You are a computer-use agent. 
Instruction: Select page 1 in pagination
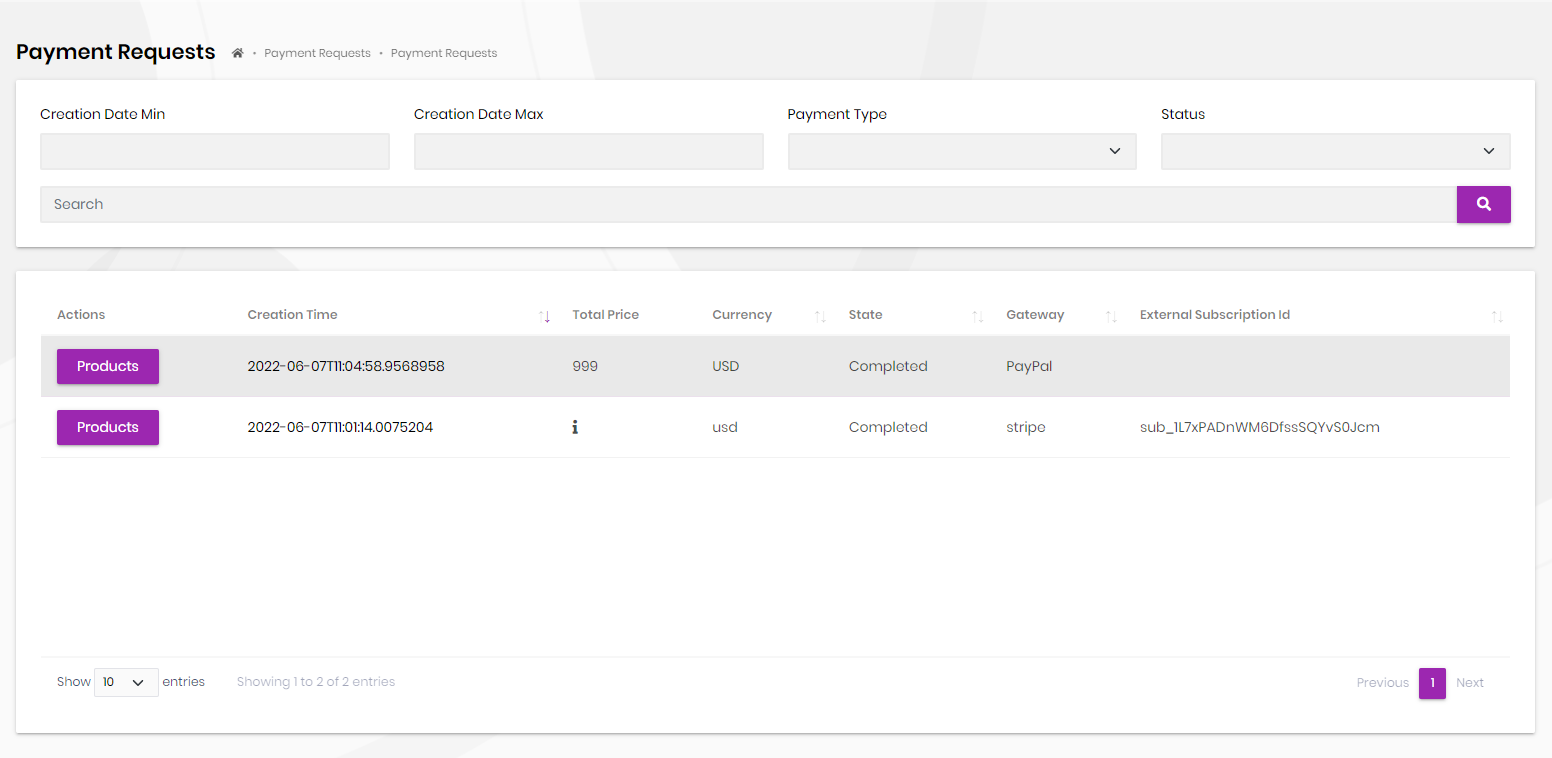pyautogui.click(x=1432, y=683)
